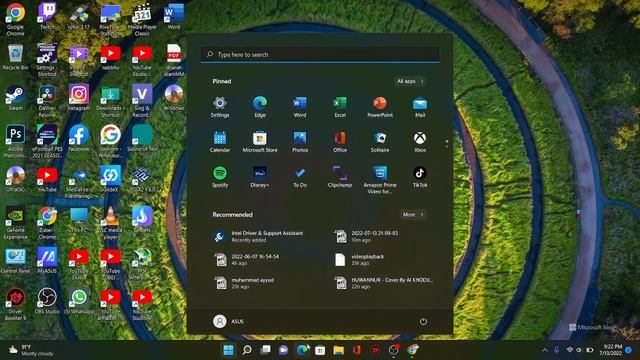Open the ASUS user account menu
The image size is (640, 360).
(228, 321)
